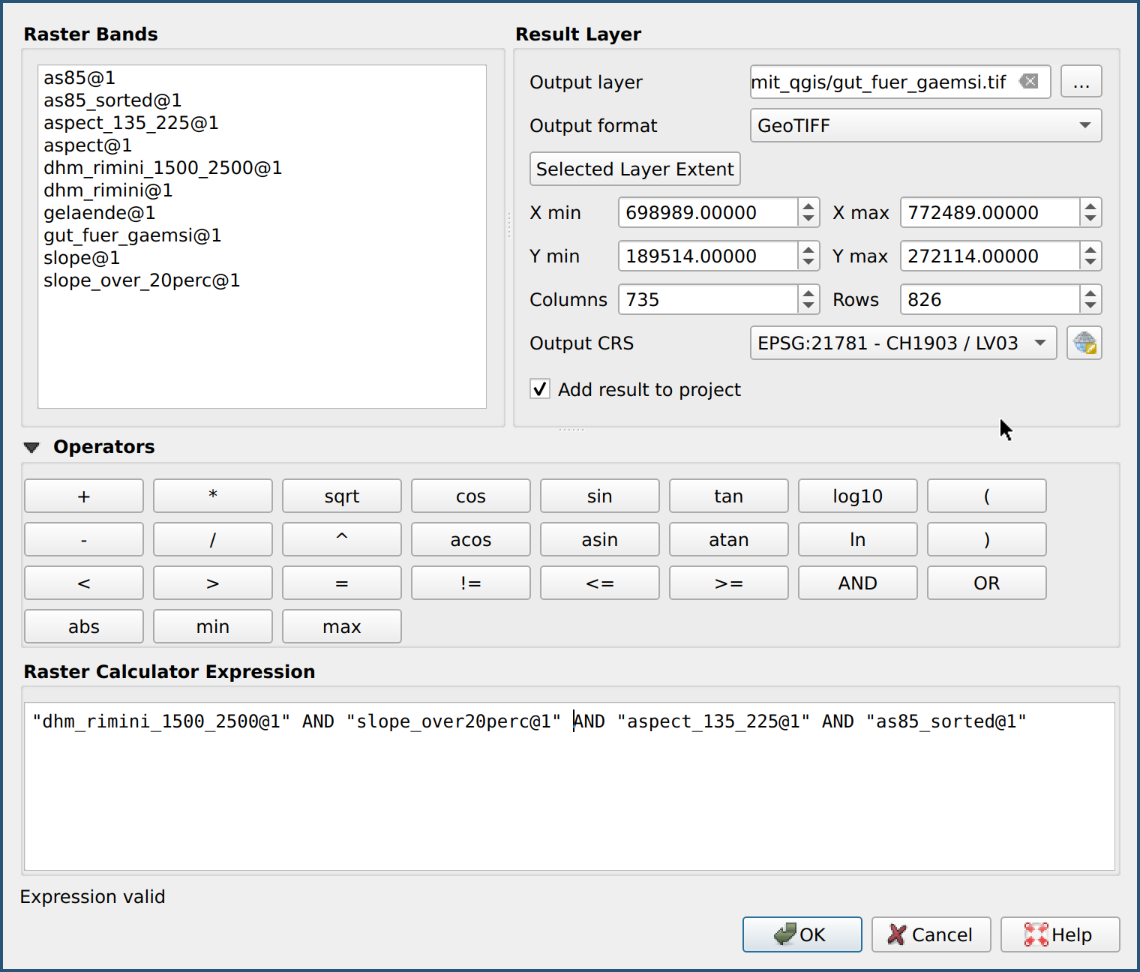Open the Help for raster calculator
Image resolution: width=1140 pixels, height=972 pixels.
(1059, 934)
